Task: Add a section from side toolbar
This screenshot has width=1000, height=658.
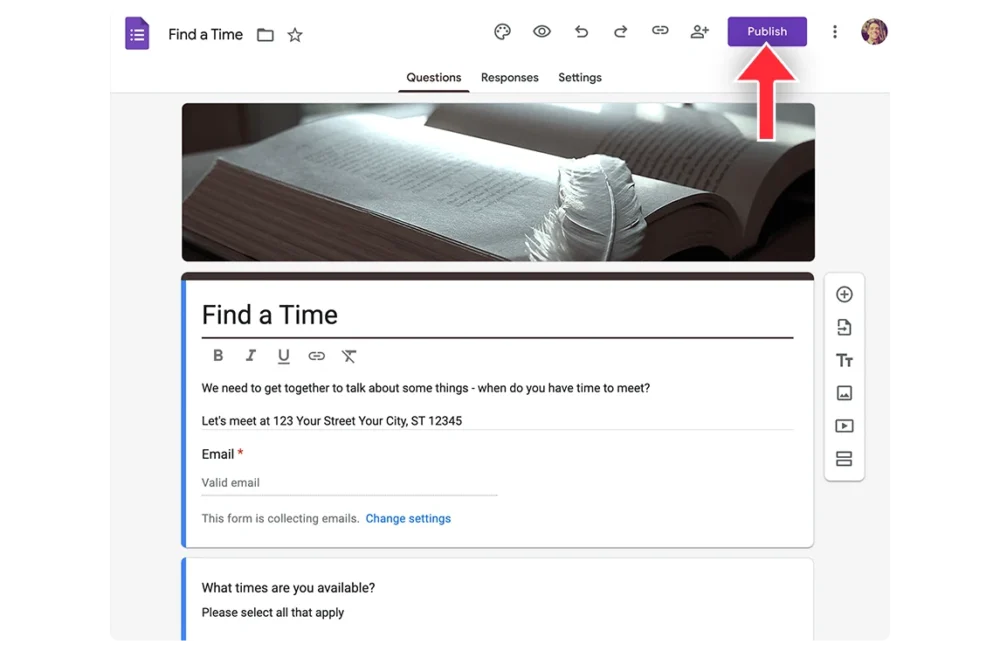Action: [844, 459]
